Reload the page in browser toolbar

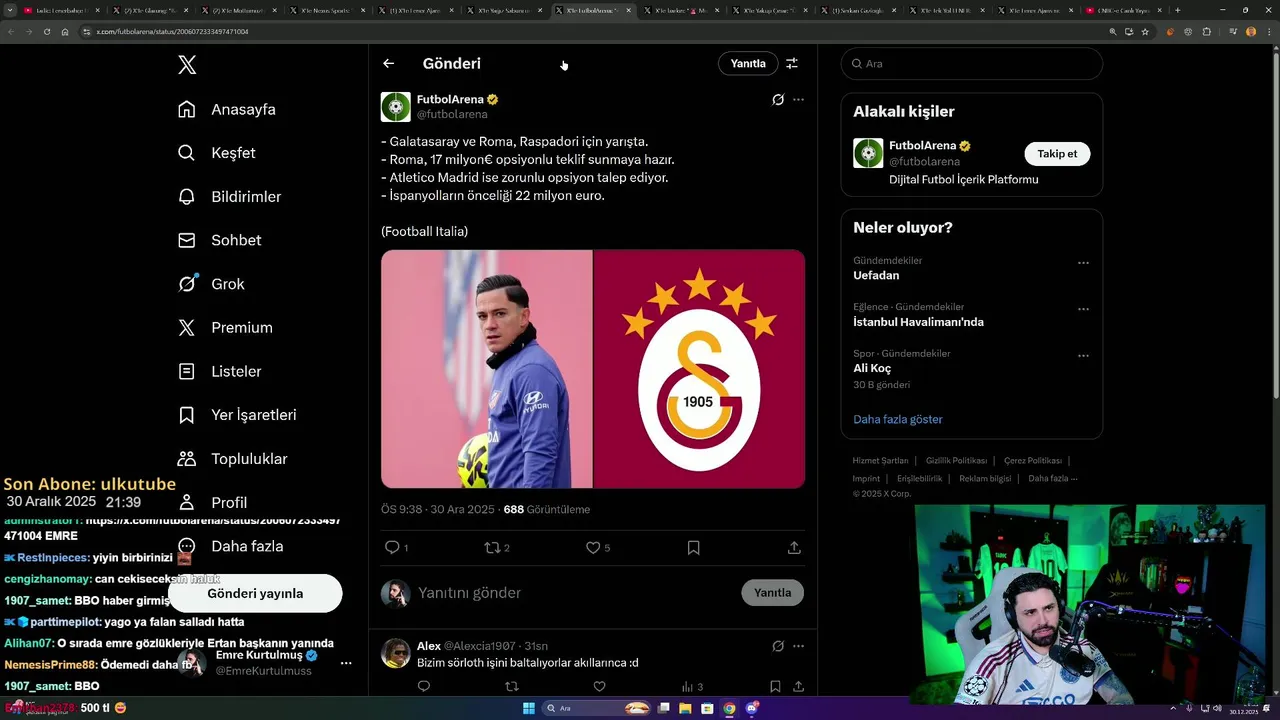(46, 31)
